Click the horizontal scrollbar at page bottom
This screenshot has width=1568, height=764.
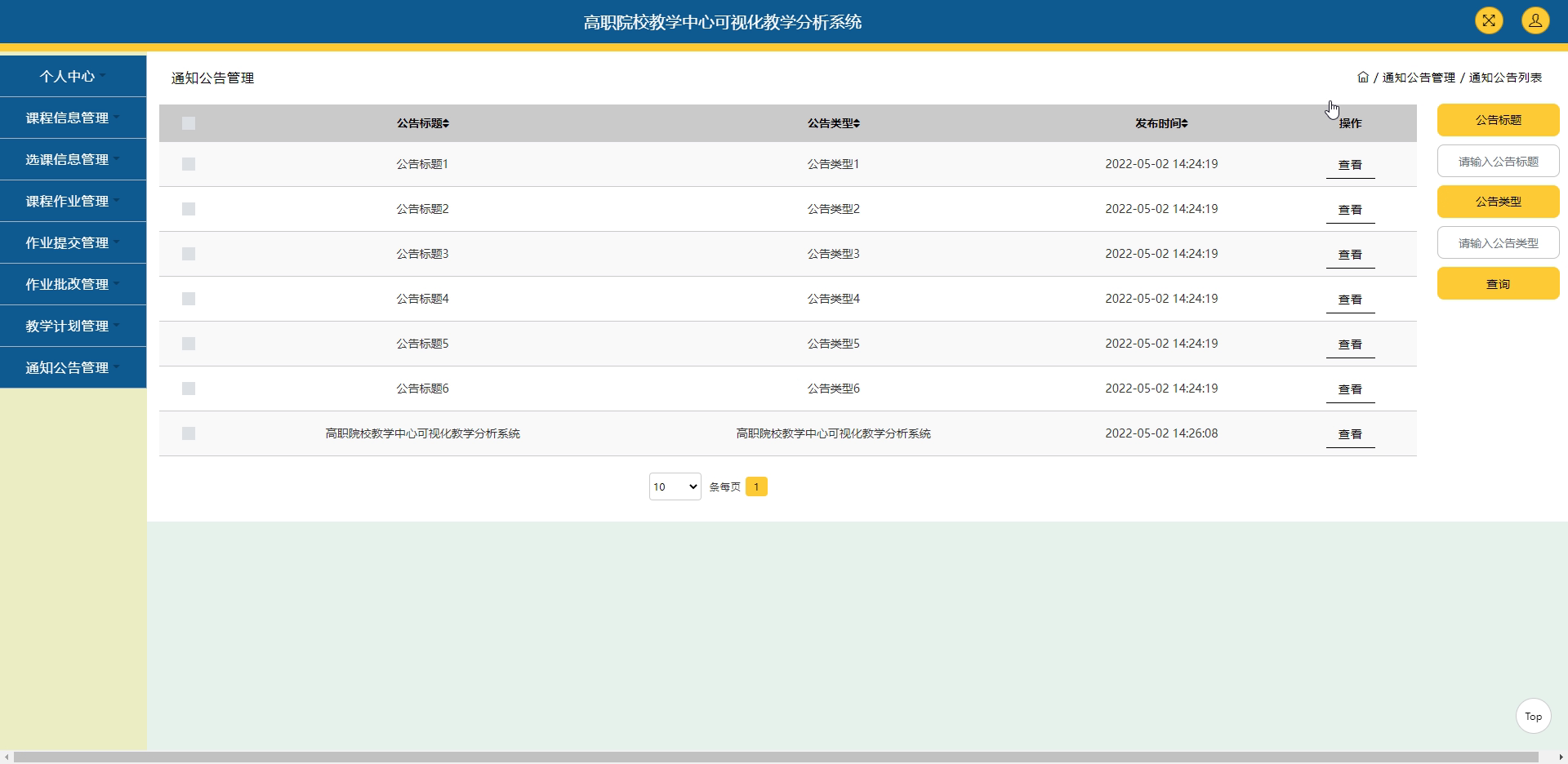pos(776,757)
